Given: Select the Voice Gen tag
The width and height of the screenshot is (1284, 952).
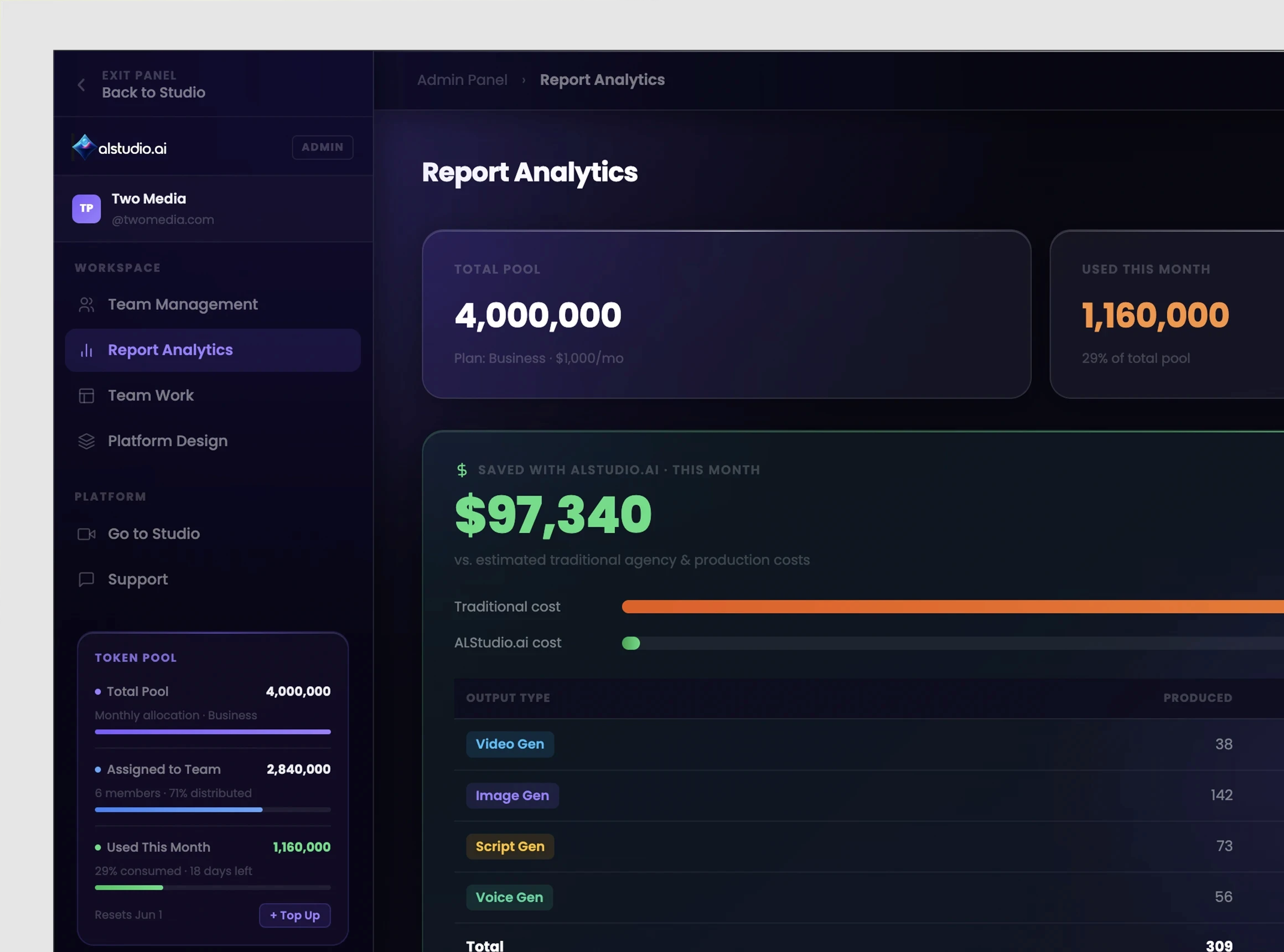Looking at the screenshot, I should coord(510,897).
